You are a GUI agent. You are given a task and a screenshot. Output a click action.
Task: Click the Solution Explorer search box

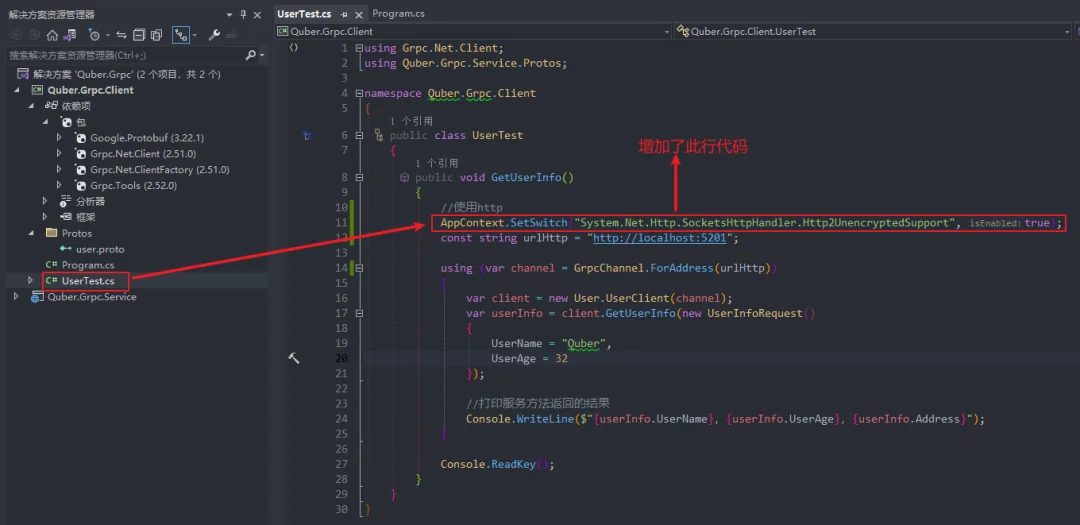click(x=126, y=55)
